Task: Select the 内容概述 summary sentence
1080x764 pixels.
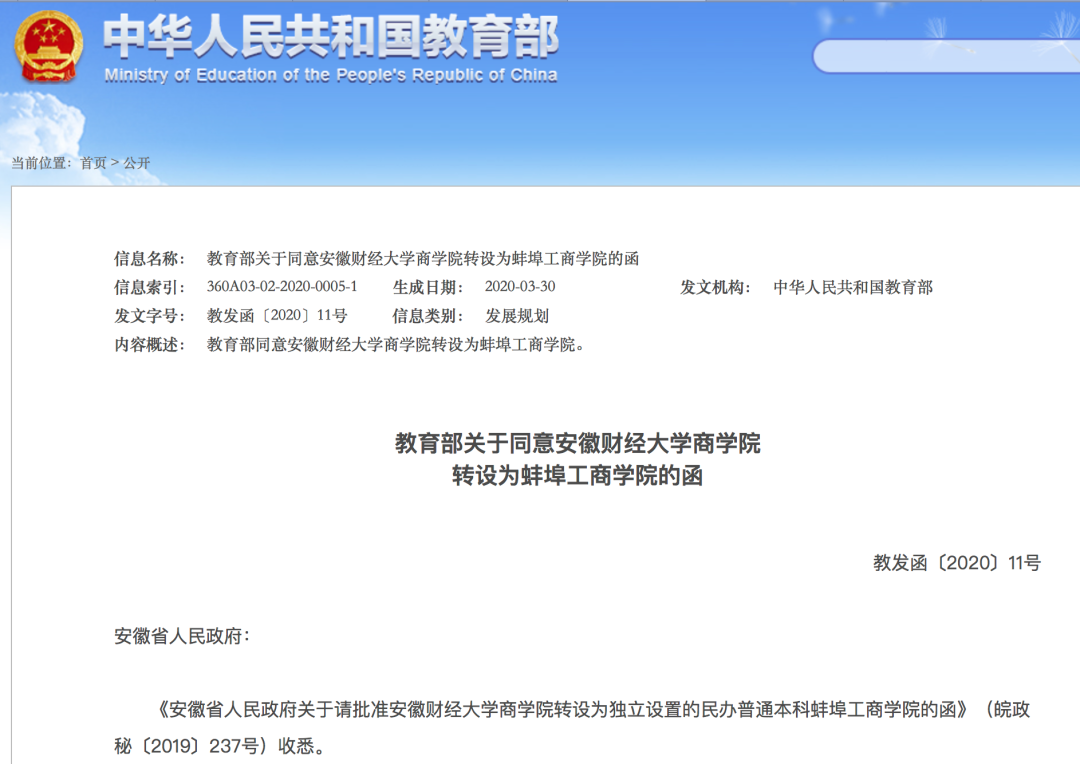Action: click(x=397, y=345)
